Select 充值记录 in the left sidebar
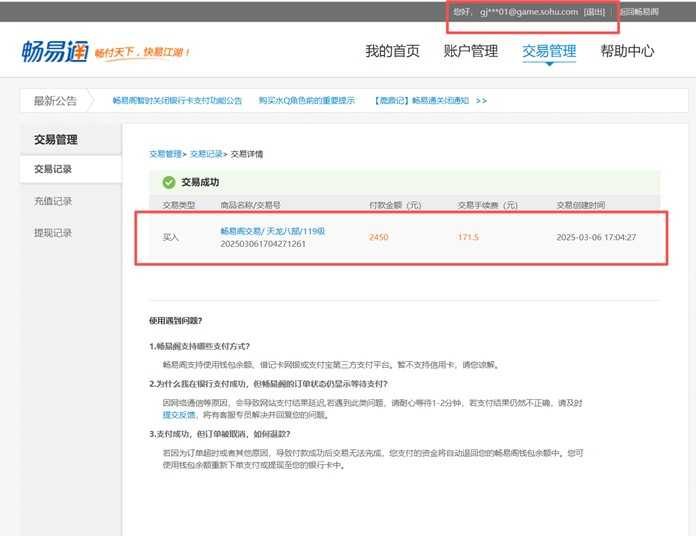Screen dimensions: 696x536 click(x=53, y=201)
